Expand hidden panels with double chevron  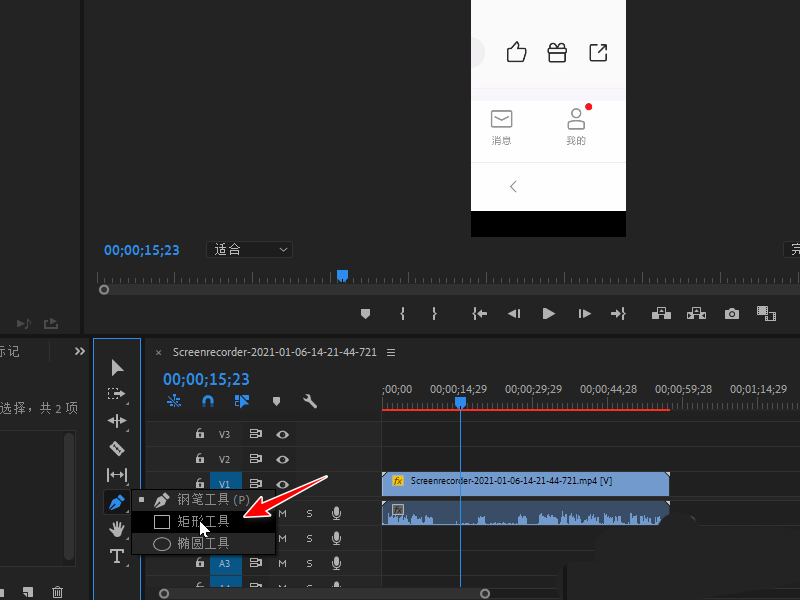click(80, 351)
